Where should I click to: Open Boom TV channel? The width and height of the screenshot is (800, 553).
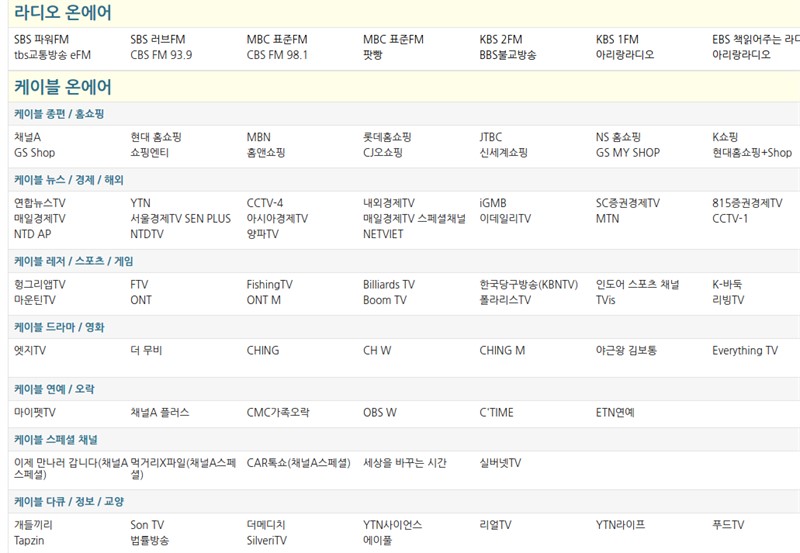(x=385, y=299)
